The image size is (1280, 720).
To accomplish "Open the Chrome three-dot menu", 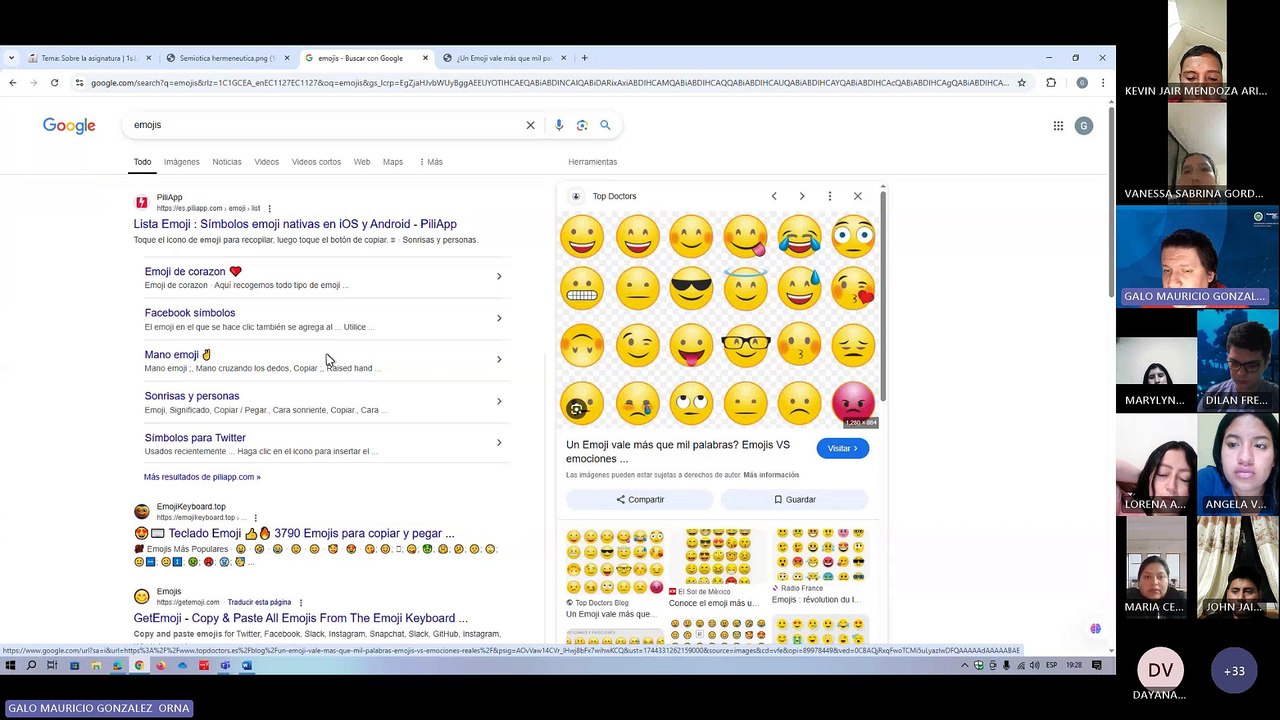I will 1102,83.
